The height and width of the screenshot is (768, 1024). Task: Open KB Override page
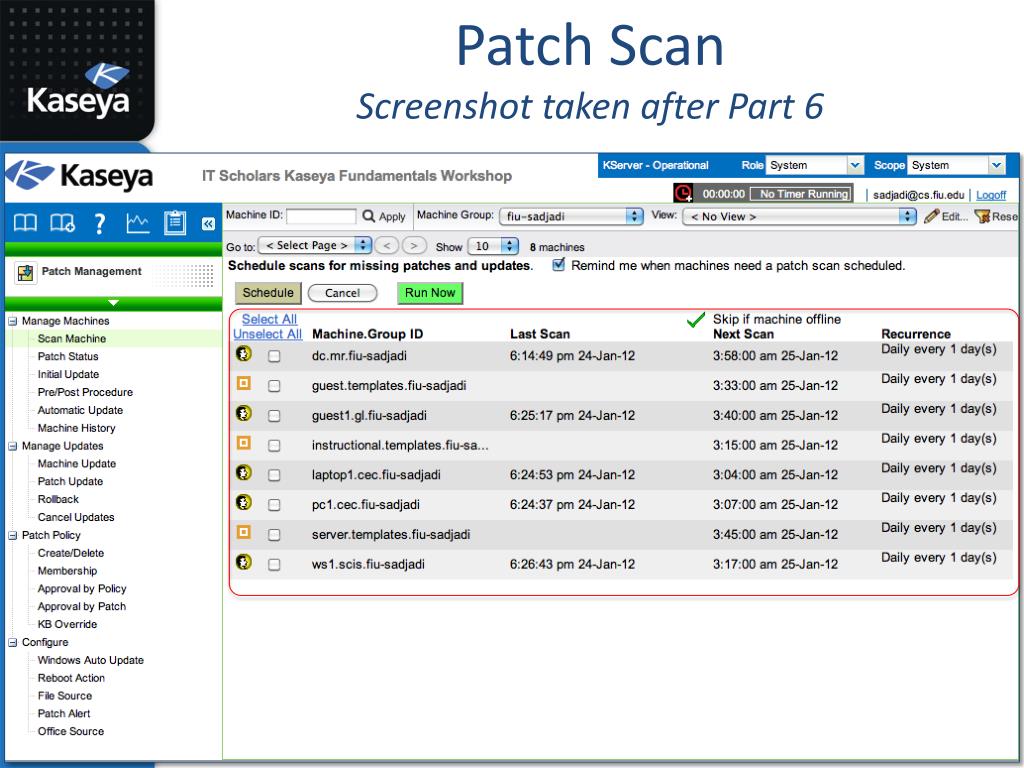tap(67, 624)
